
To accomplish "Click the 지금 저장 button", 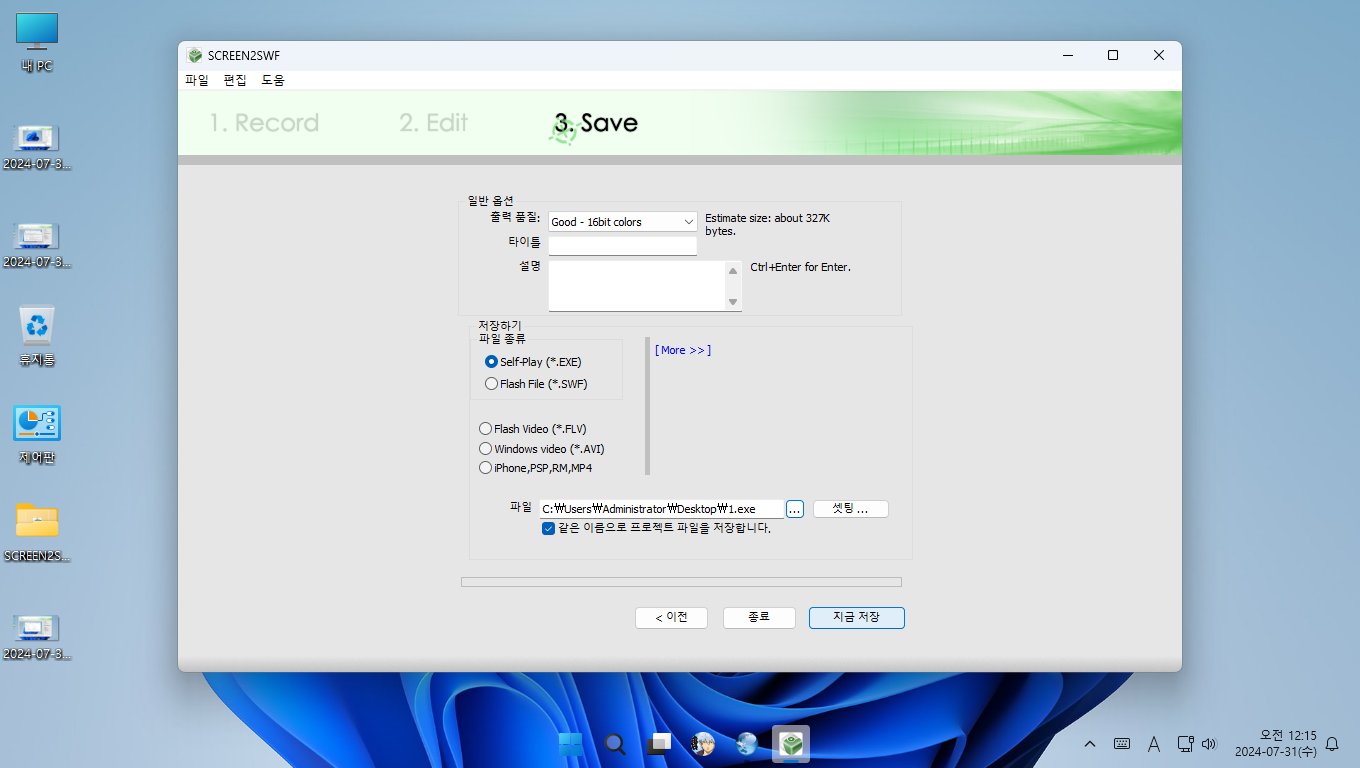I will [x=856, y=618].
